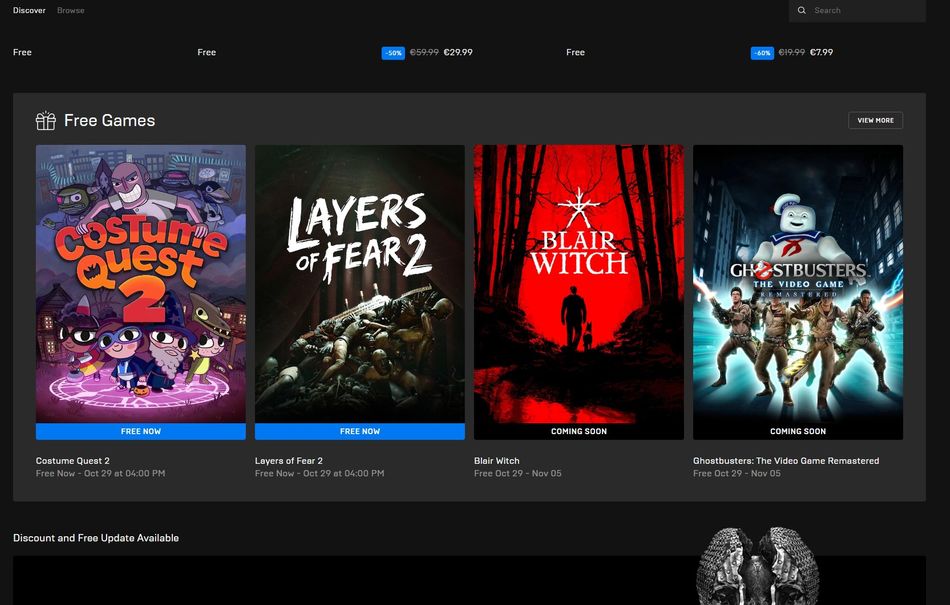The width and height of the screenshot is (950, 605).
Task: Open Ghostbusters: The Video Game Remastered title
Action: pyautogui.click(x=786, y=461)
